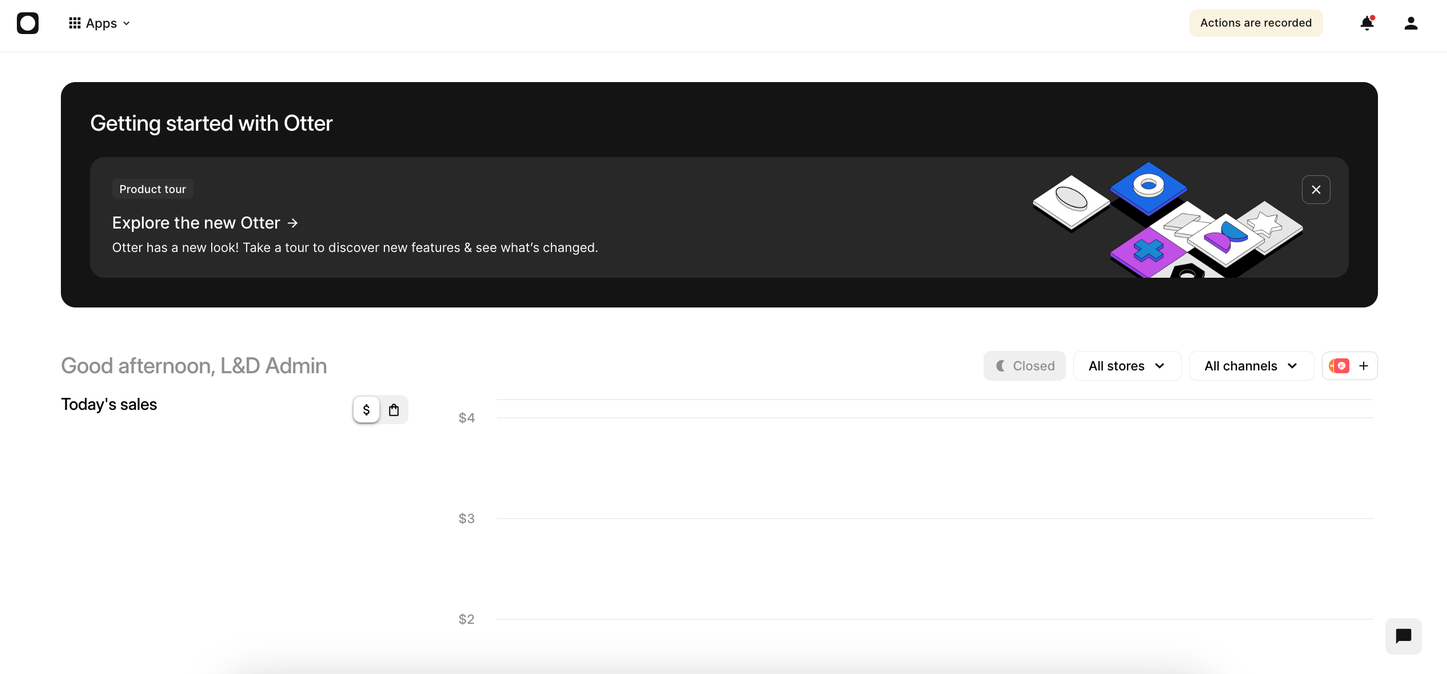Open the Apps grid menu
The width and height of the screenshot is (1447, 674).
click(x=75, y=23)
